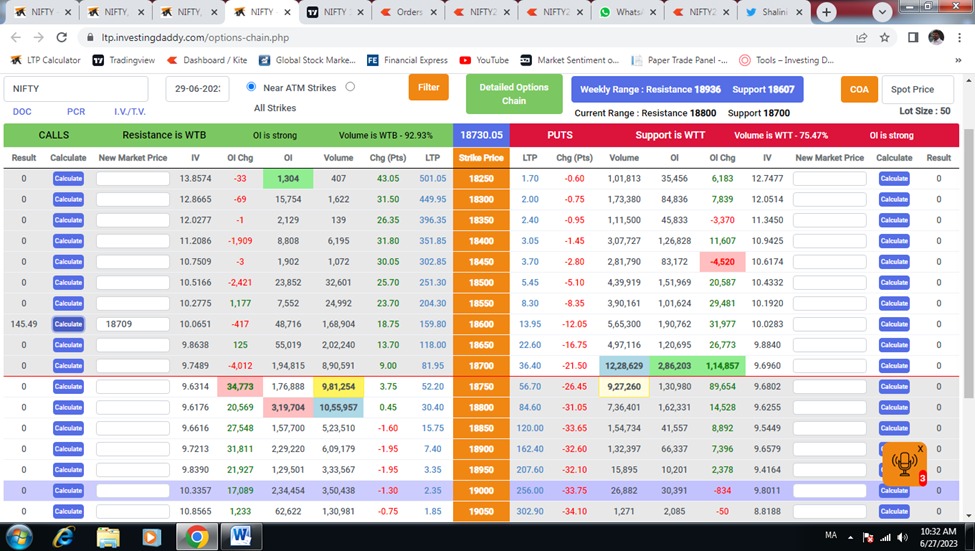Click call-side Calculate for strike 18250

[x=68, y=178]
